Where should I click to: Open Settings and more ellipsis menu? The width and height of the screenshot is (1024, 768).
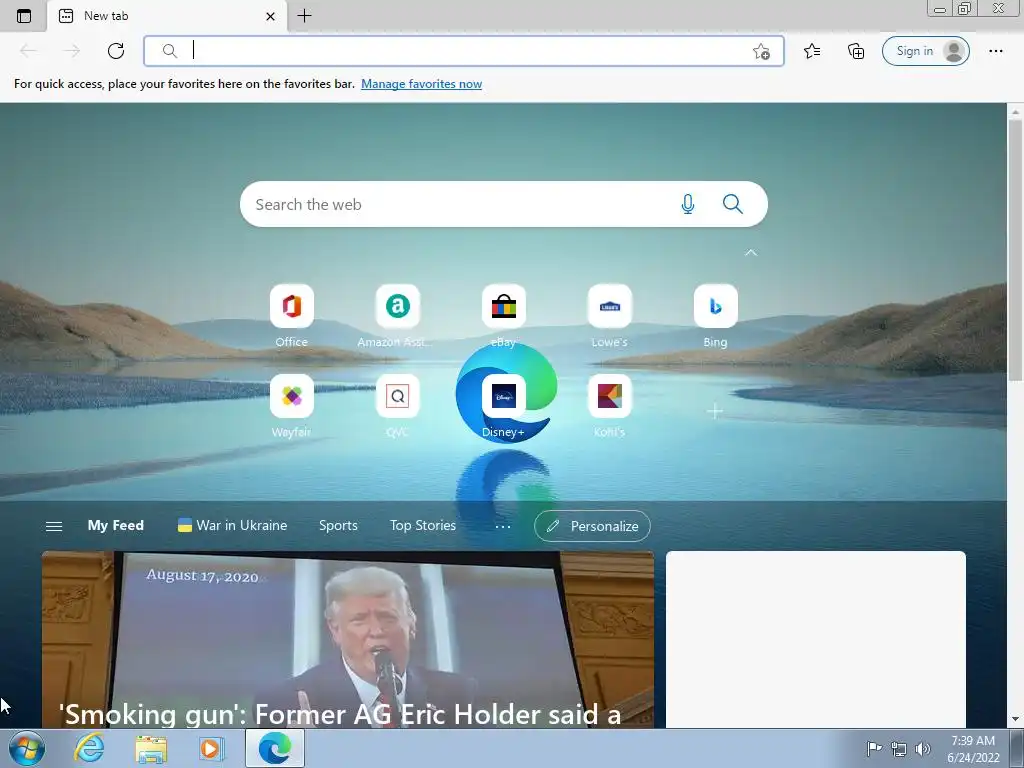(x=995, y=51)
